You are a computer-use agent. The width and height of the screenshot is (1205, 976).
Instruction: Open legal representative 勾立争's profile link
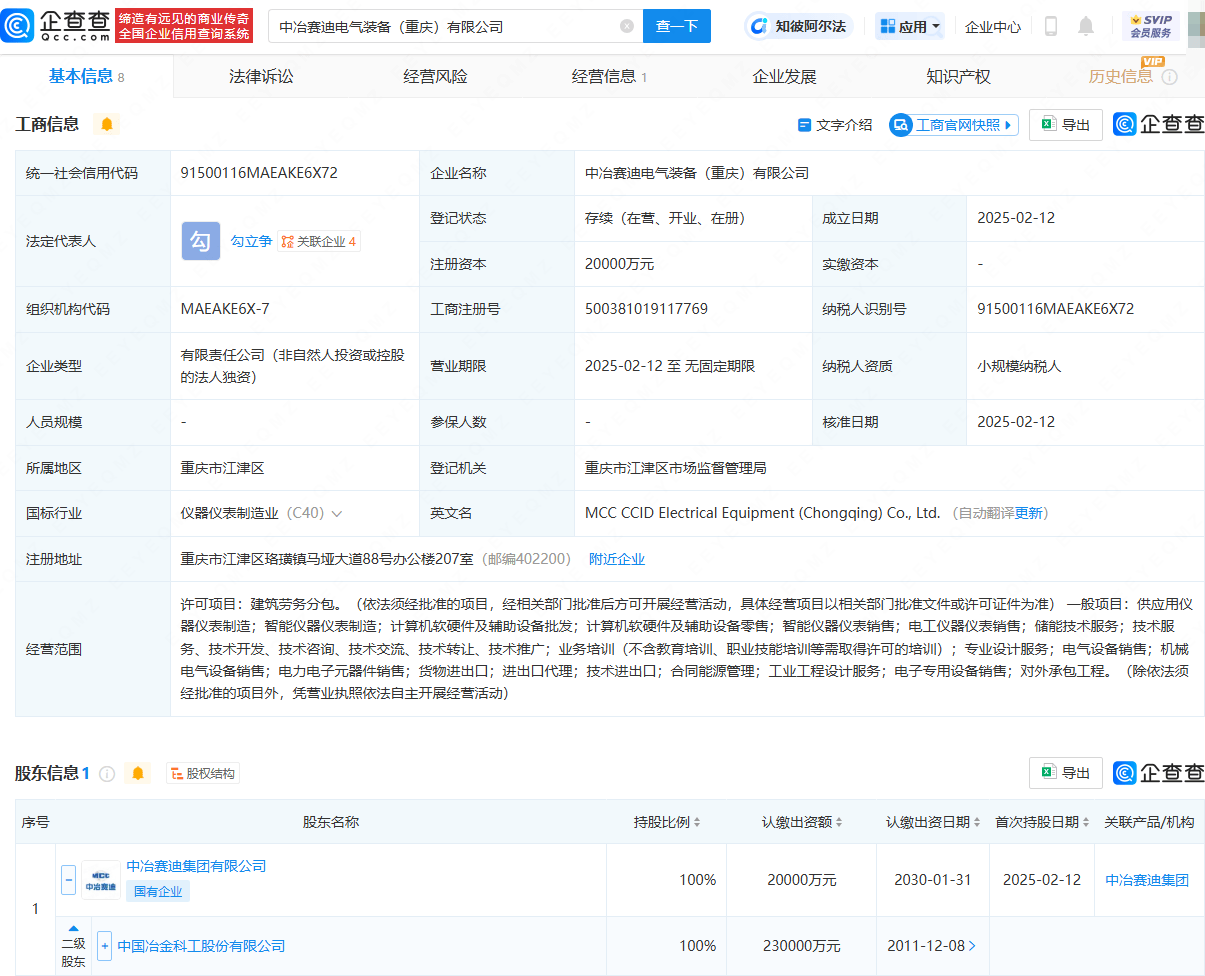pos(251,241)
